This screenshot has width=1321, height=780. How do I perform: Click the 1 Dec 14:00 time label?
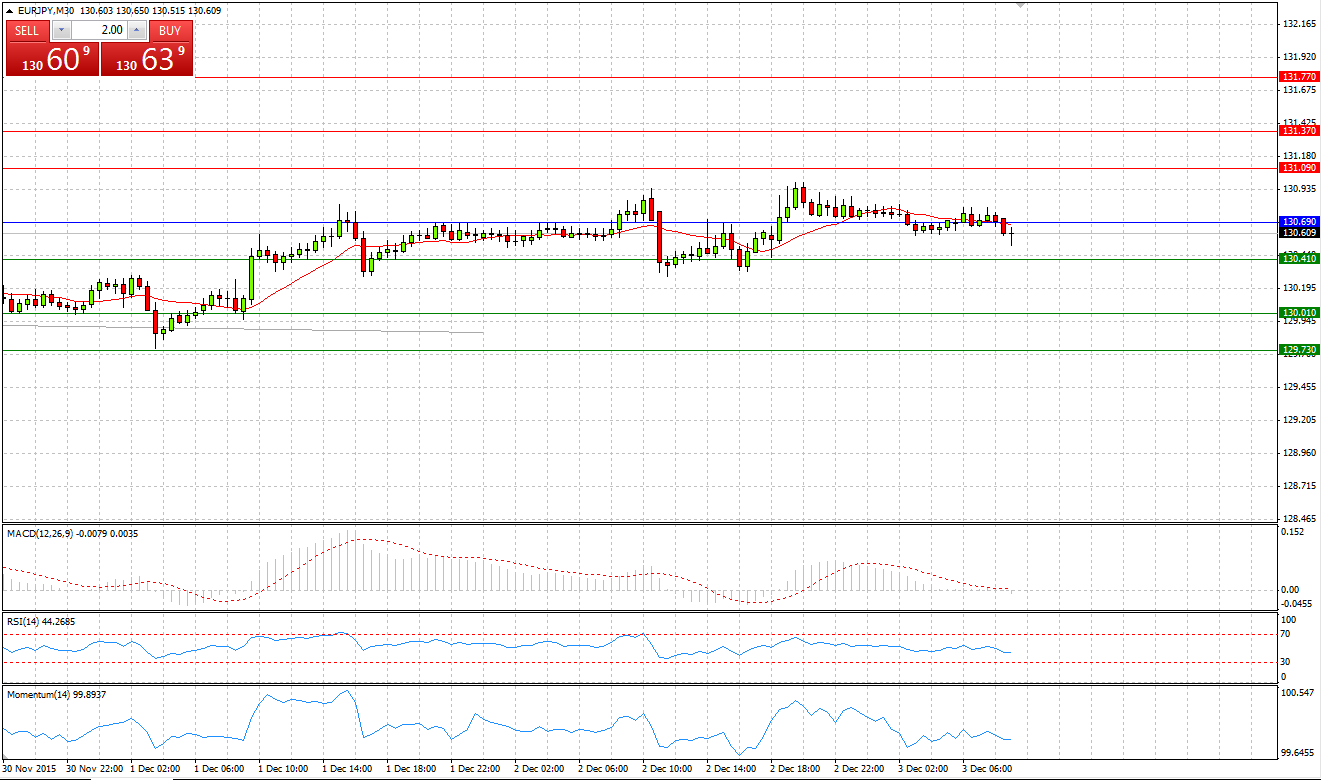(x=347, y=769)
